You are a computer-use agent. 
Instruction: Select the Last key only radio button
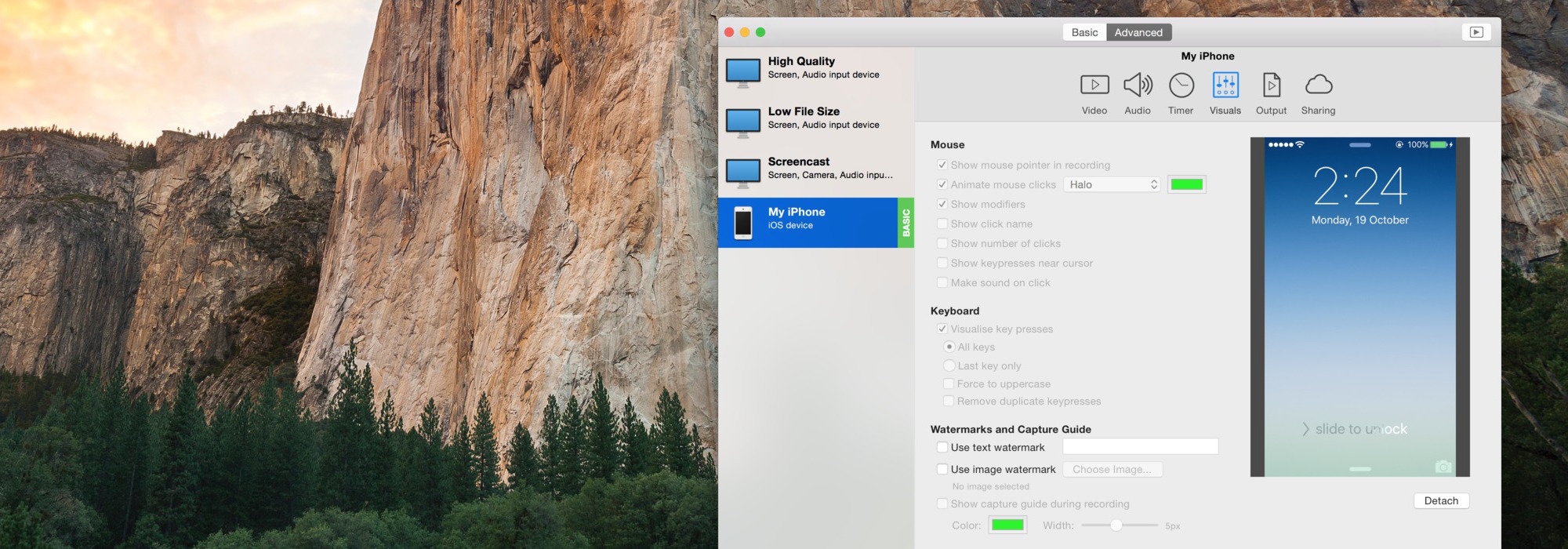[x=949, y=365]
